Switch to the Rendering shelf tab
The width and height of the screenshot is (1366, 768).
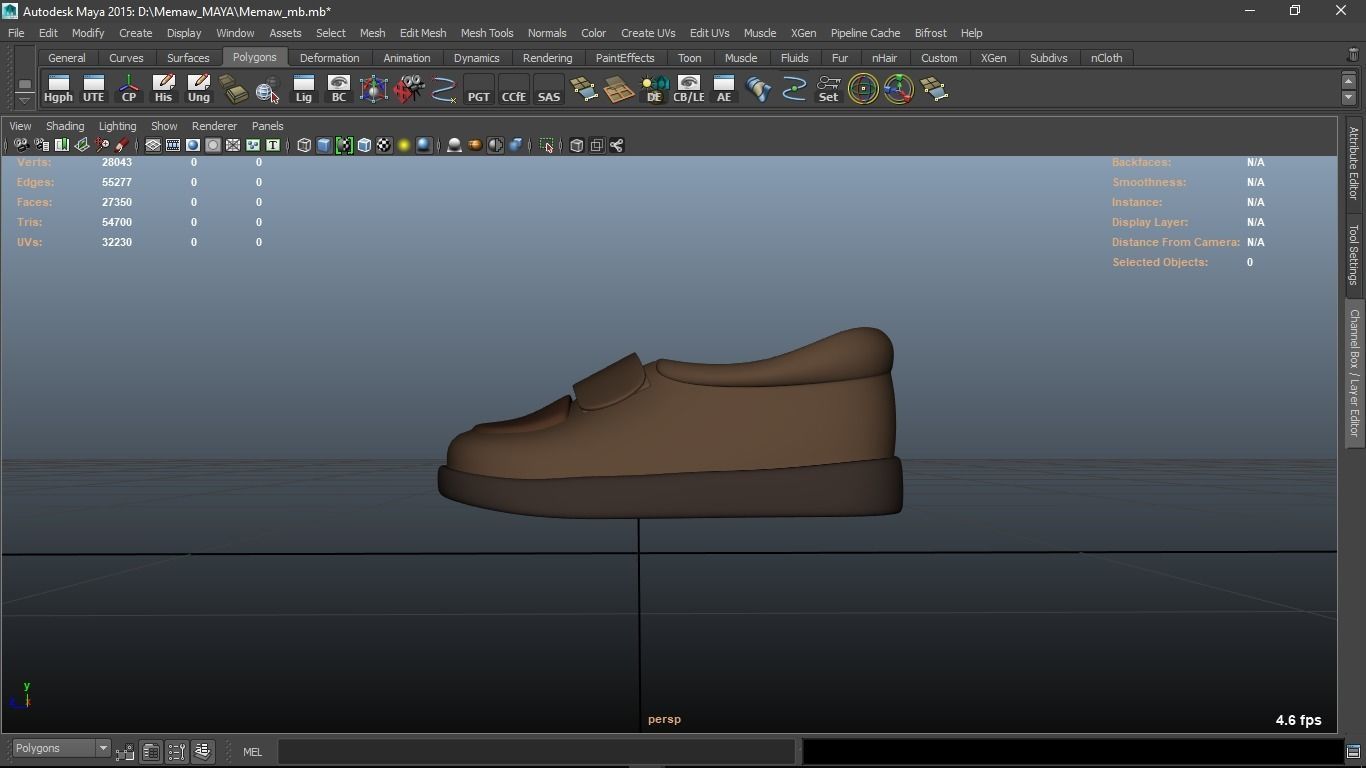click(547, 58)
